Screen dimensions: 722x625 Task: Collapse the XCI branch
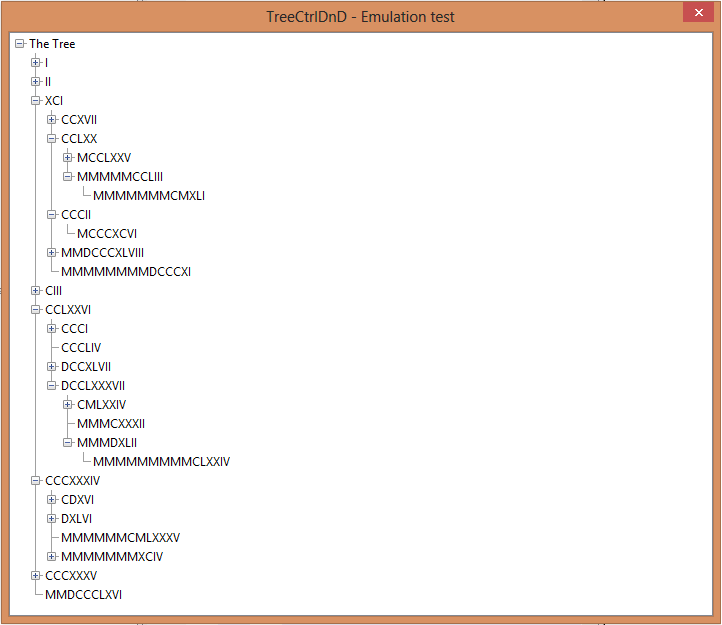pos(36,100)
